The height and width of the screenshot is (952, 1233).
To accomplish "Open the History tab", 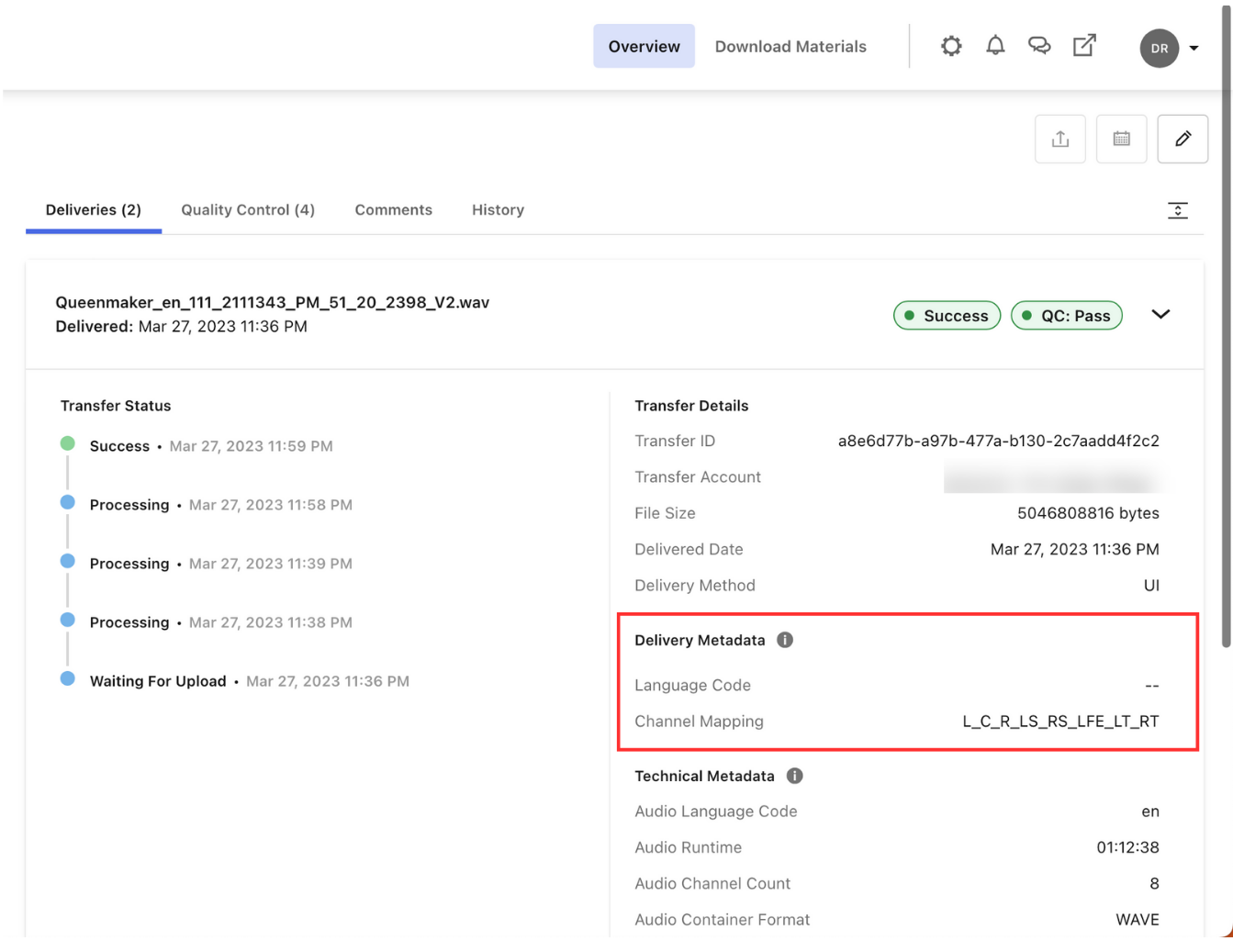I will 499,210.
